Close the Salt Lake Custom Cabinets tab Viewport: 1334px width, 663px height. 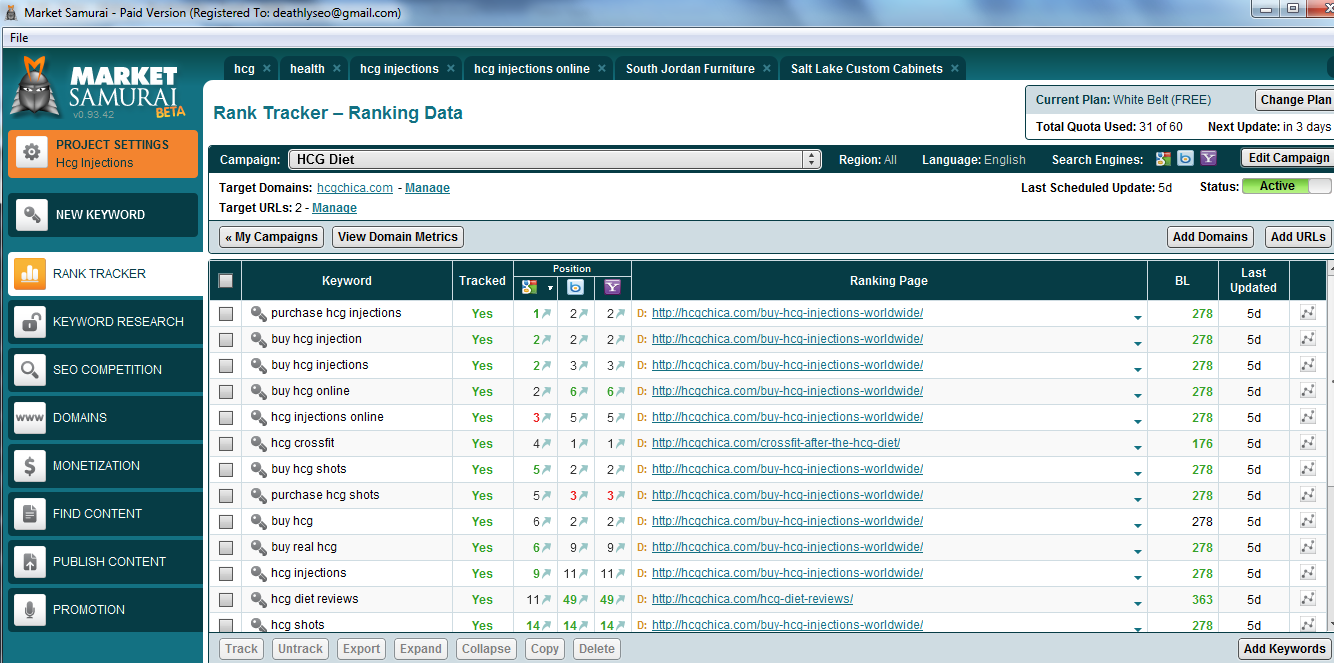[955, 69]
